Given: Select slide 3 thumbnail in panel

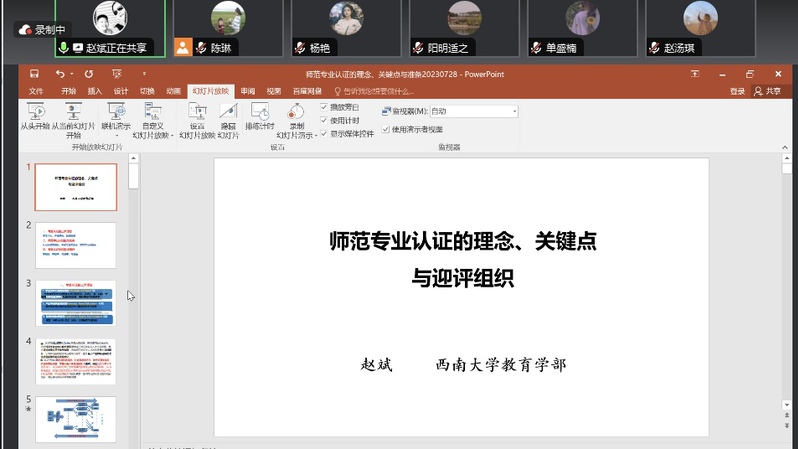Looking at the screenshot, I should [76, 303].
